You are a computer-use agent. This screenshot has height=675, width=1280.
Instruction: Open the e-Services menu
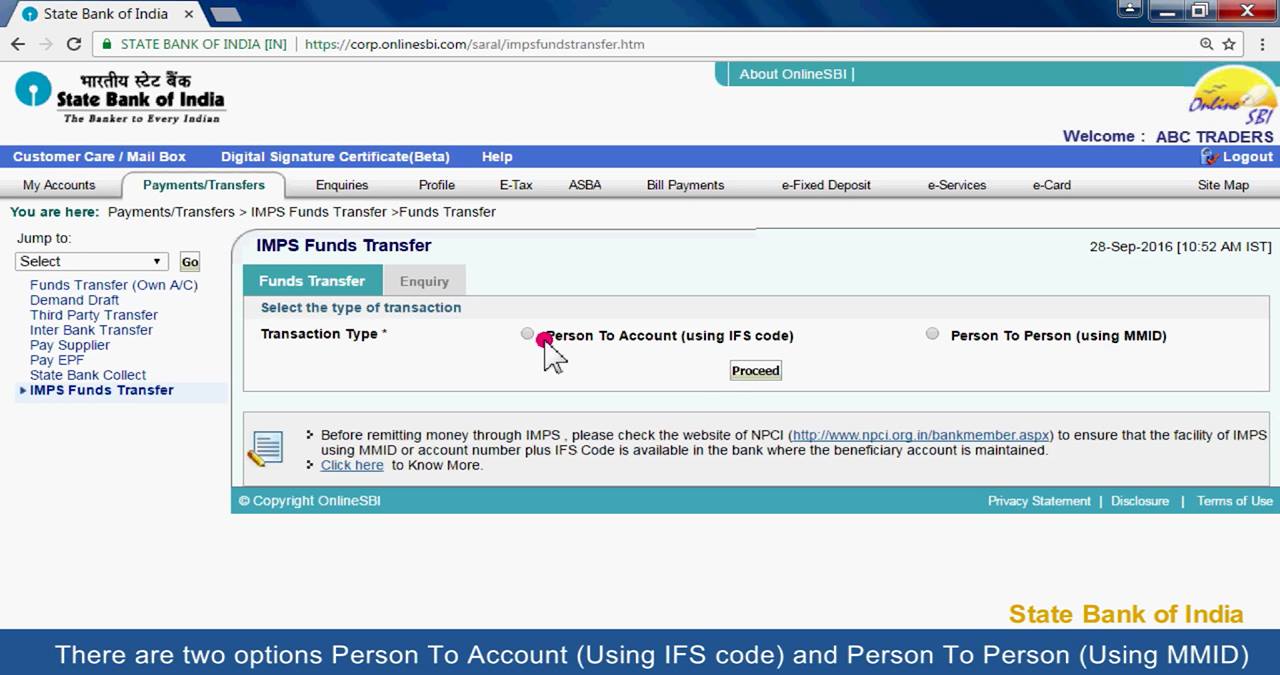(957, 185)
